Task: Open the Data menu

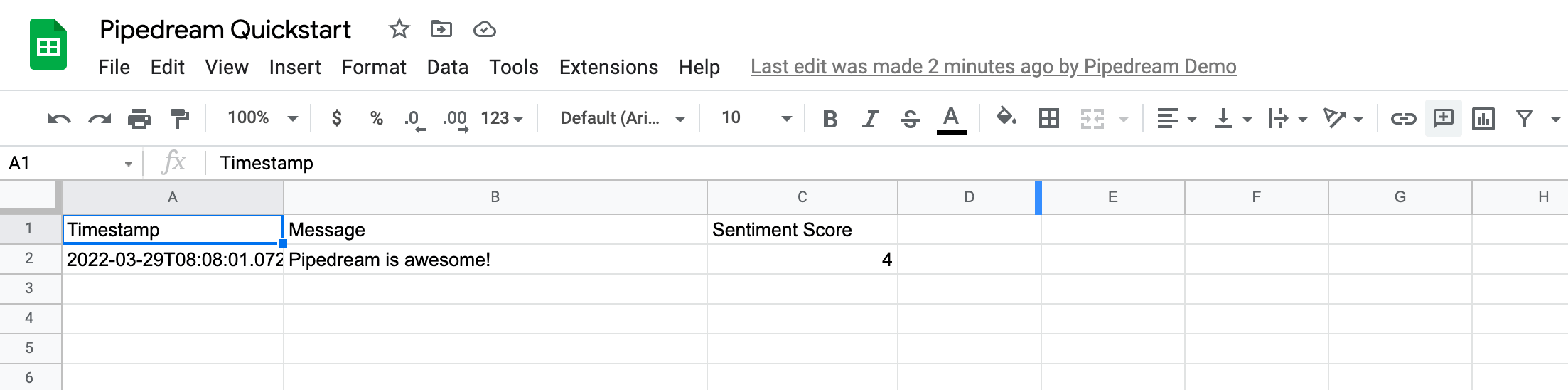Action: click(x=447, y=67)
